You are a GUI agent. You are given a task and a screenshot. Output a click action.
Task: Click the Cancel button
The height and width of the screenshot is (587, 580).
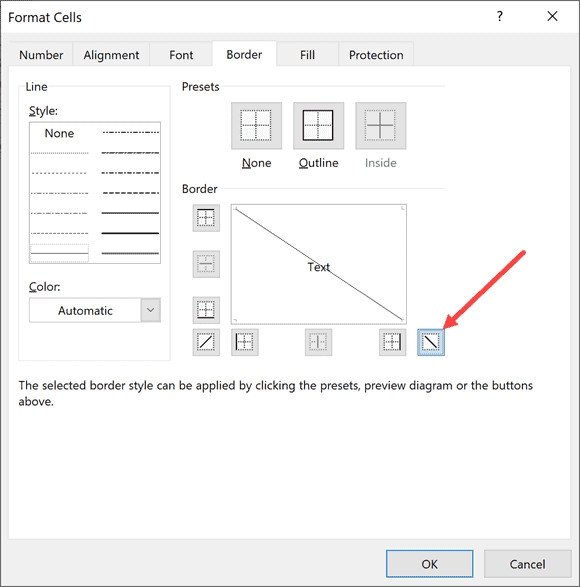pyautogui.click(x=527, y=564)
